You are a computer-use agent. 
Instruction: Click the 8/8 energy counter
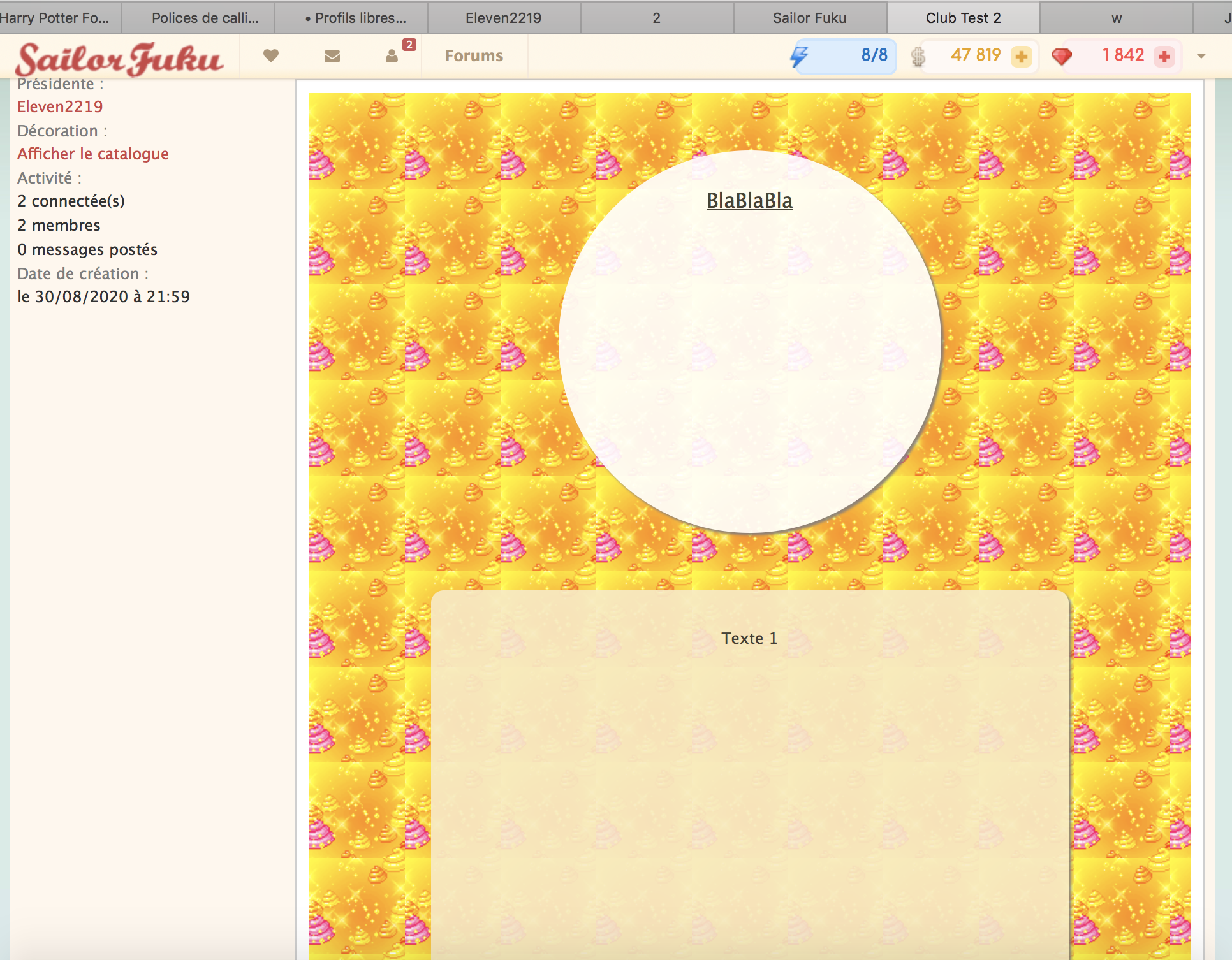click(x=874, y=55)
